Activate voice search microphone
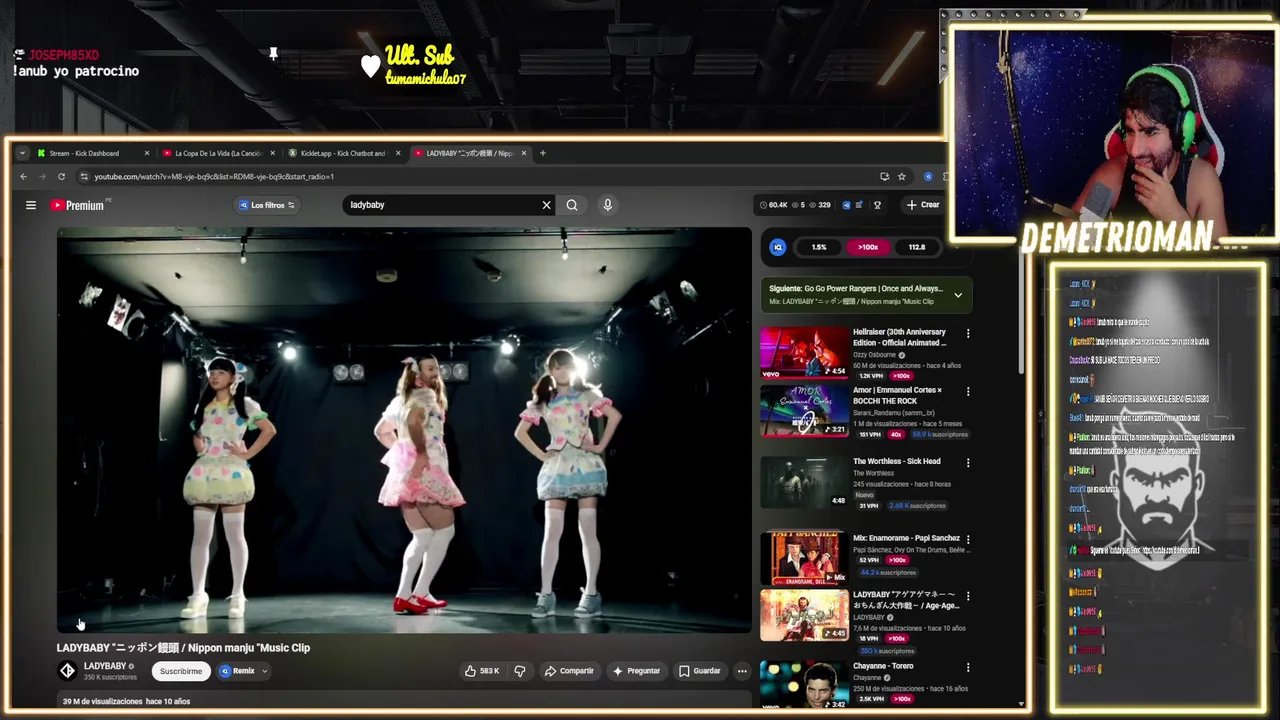This screenshot has width=1280, height=720. [607, 205]
